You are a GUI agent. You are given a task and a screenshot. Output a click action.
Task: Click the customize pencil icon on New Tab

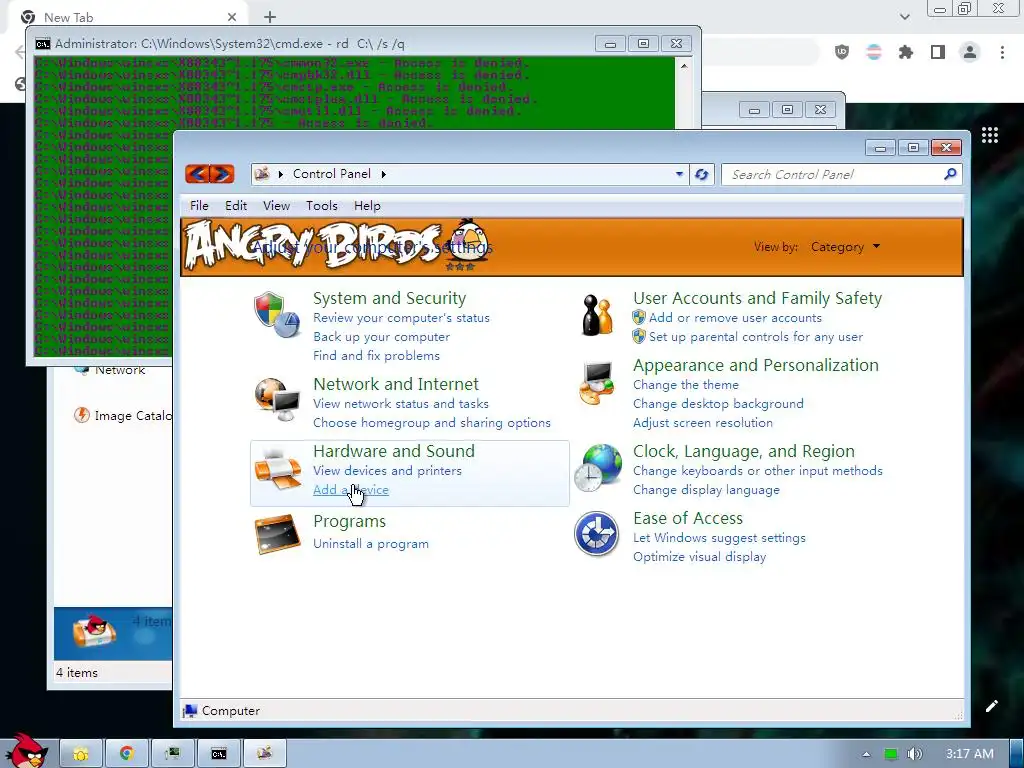991,706
